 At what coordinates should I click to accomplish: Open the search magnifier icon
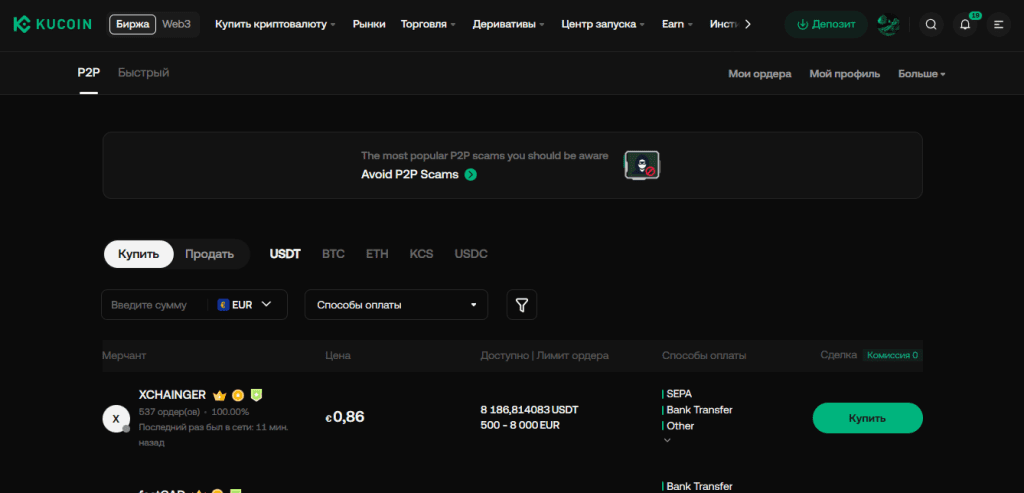pyautogui.click(x=931, y=25)
